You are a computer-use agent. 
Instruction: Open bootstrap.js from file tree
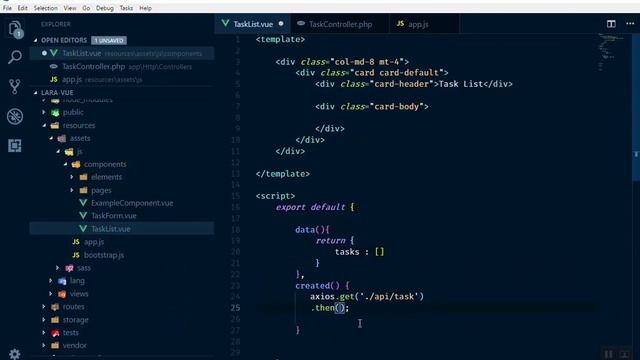pyautogui.click(x=104, y=255)
